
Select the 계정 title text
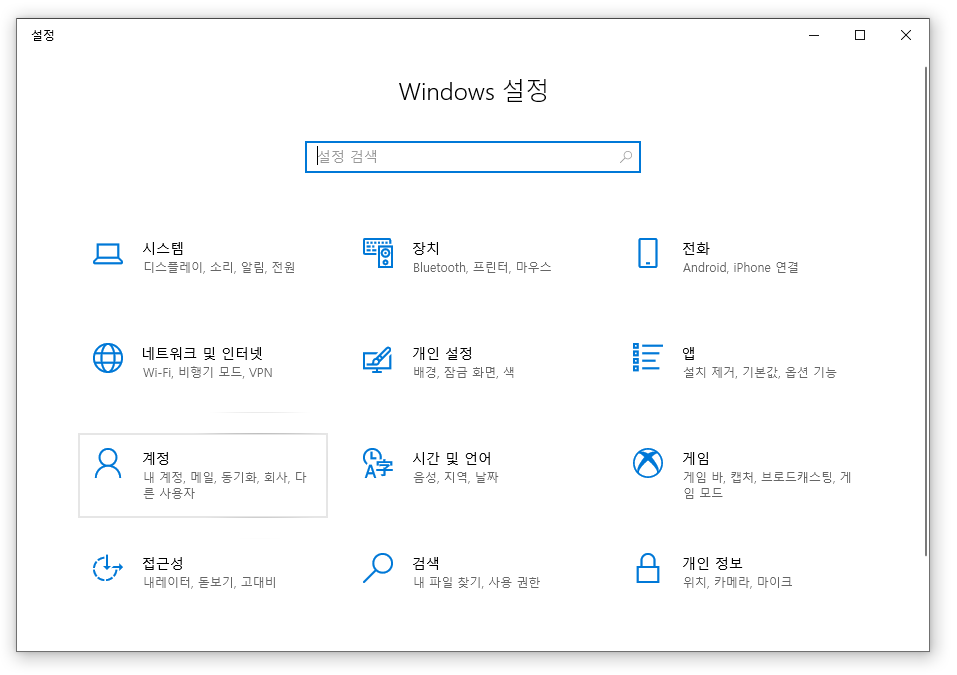pyautogui.click(x=156, y=458)
